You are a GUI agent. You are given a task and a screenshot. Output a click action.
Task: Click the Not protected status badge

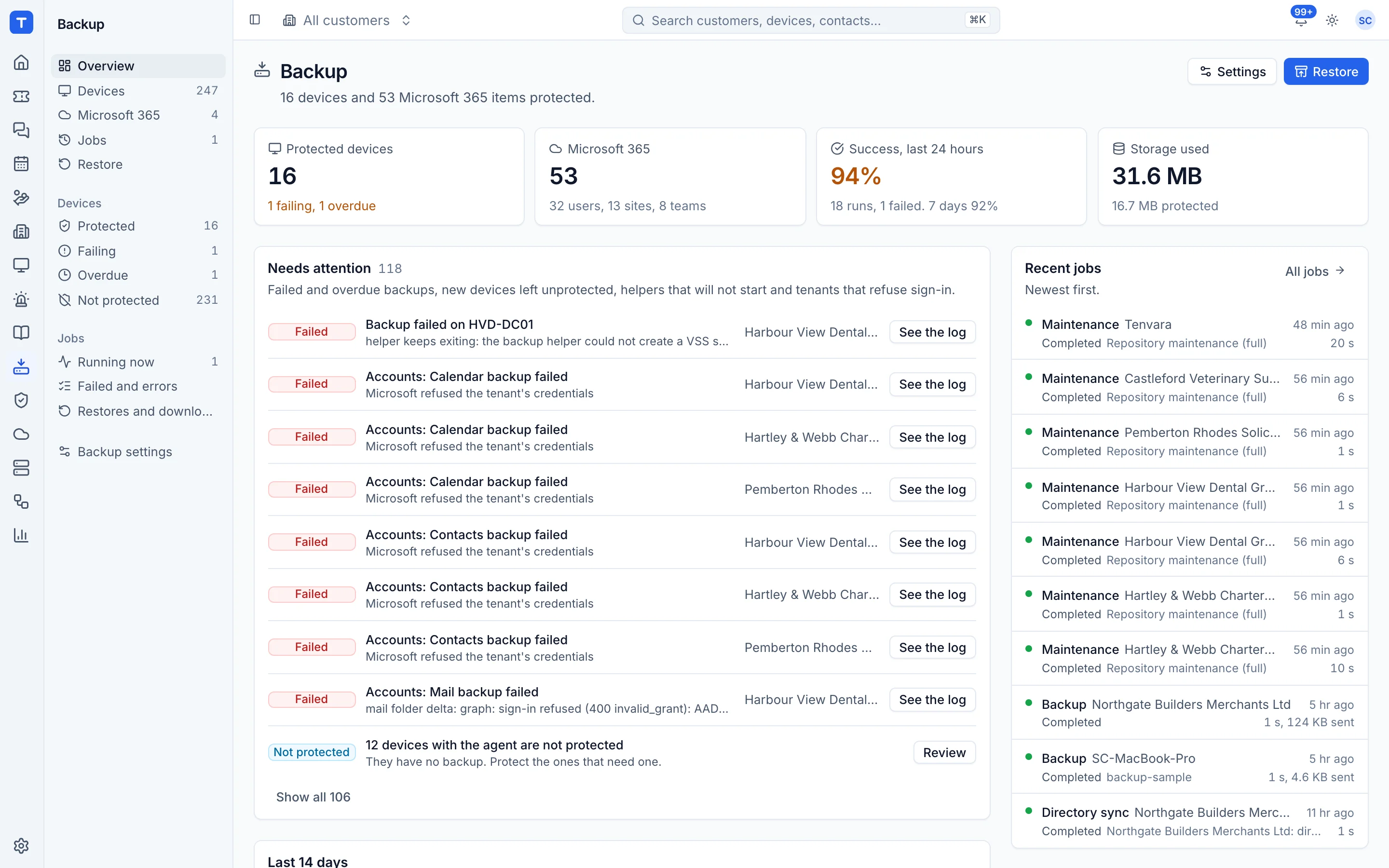pyautogui.click(x=311, y=752)
